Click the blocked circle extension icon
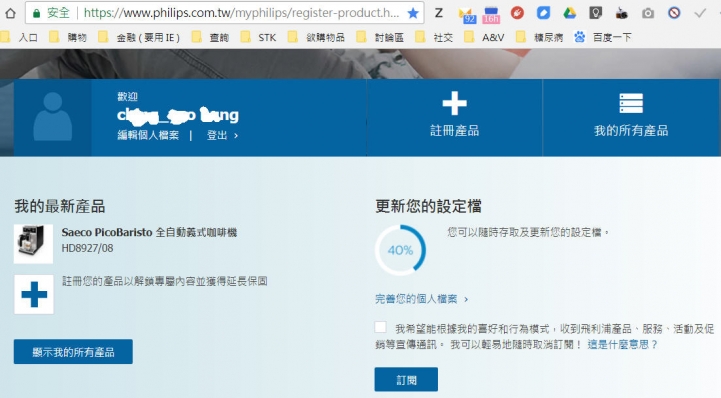The image size is (721, 398). pyautogui.click(x=674, y=13)
